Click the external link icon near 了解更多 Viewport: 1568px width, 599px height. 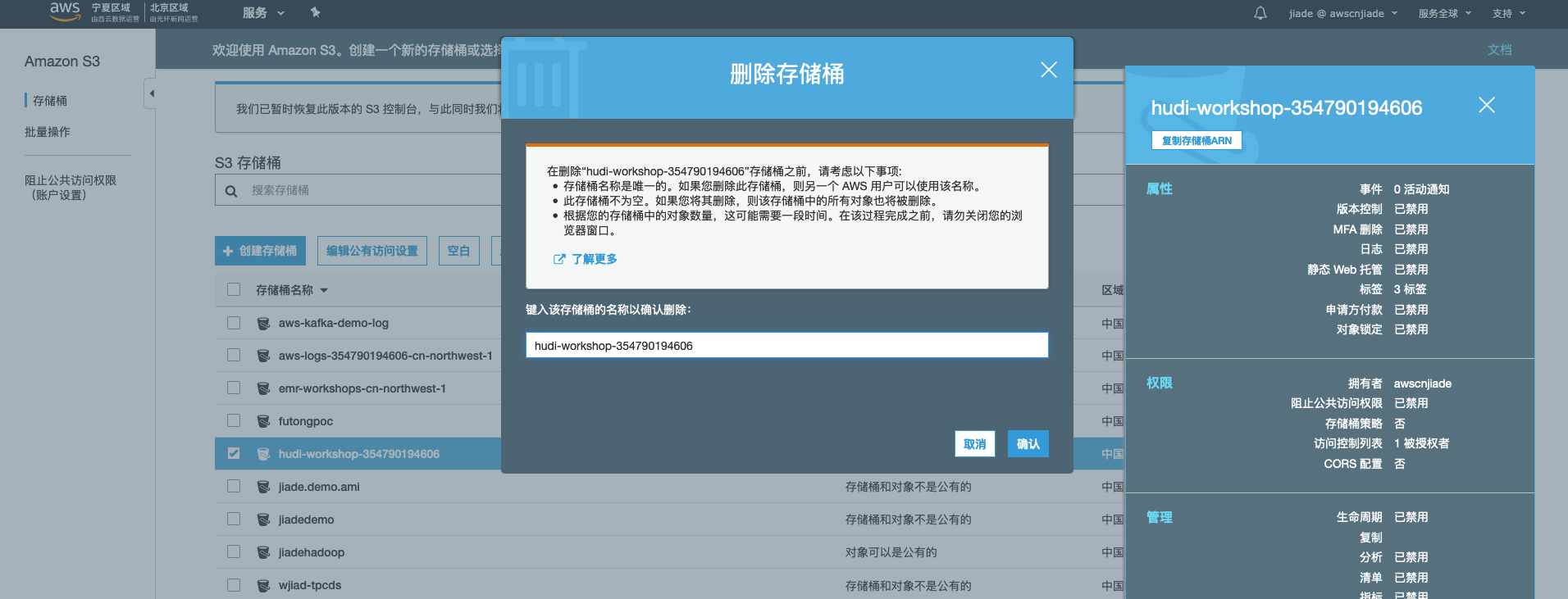click(x=559, y=259)
